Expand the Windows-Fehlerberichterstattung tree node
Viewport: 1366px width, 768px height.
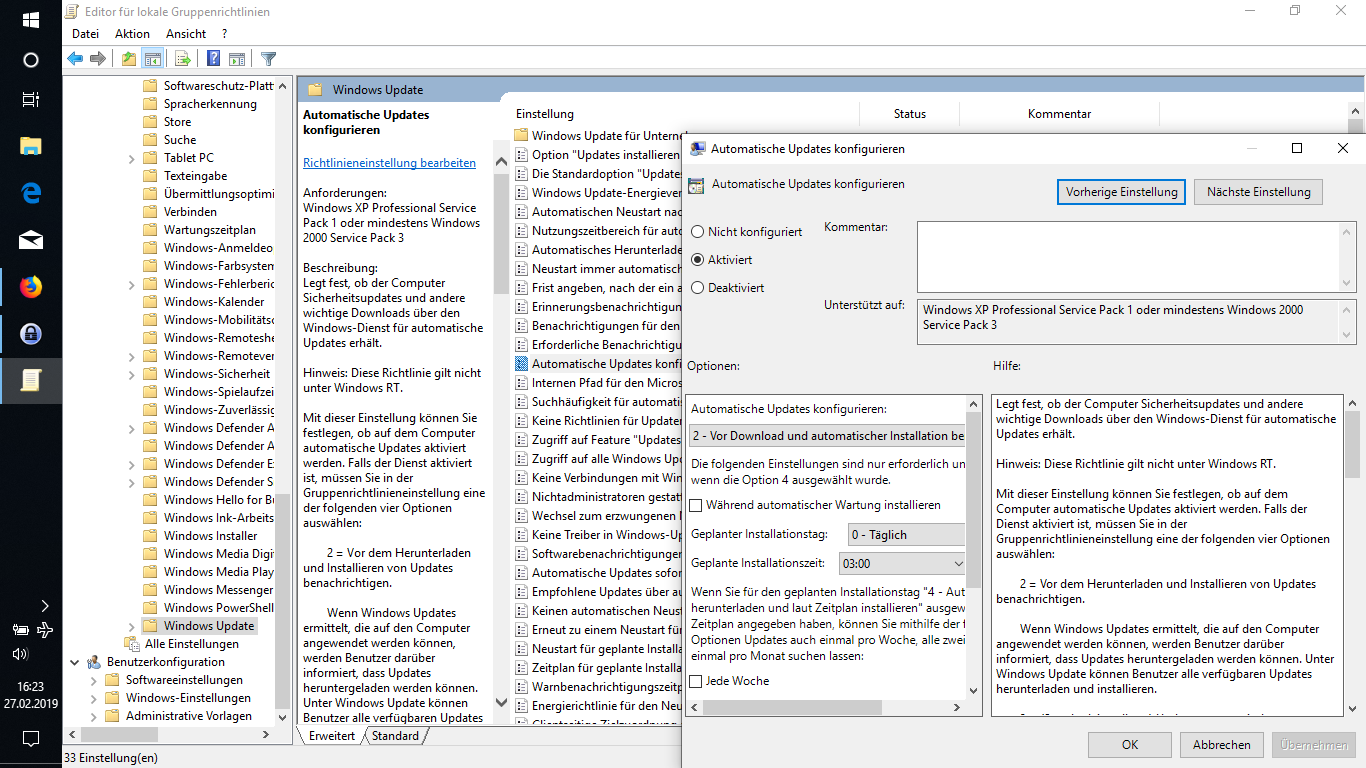point(132,284)
